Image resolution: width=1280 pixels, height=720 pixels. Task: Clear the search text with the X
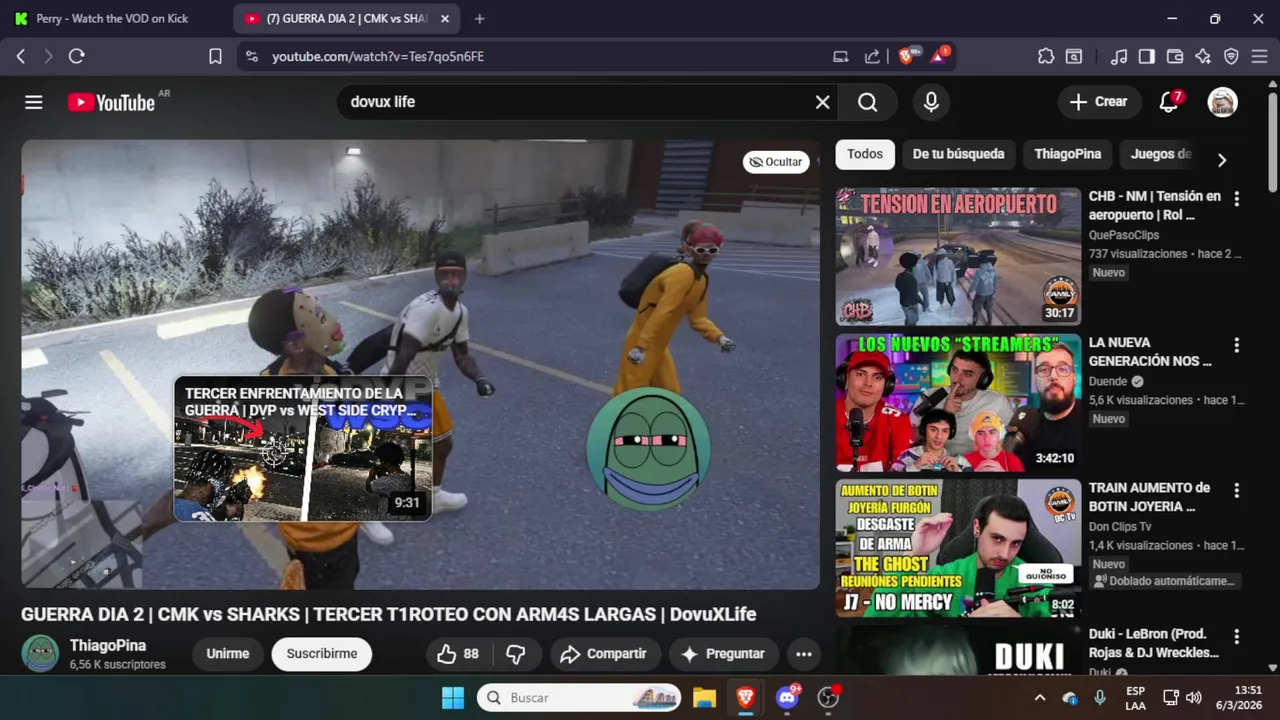click(x=822, y=102)
